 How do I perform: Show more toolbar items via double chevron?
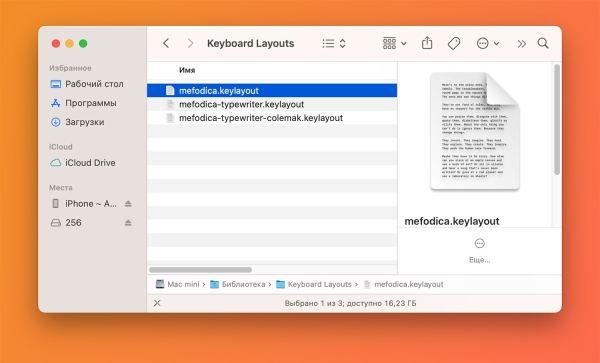(x=522, y=44)
